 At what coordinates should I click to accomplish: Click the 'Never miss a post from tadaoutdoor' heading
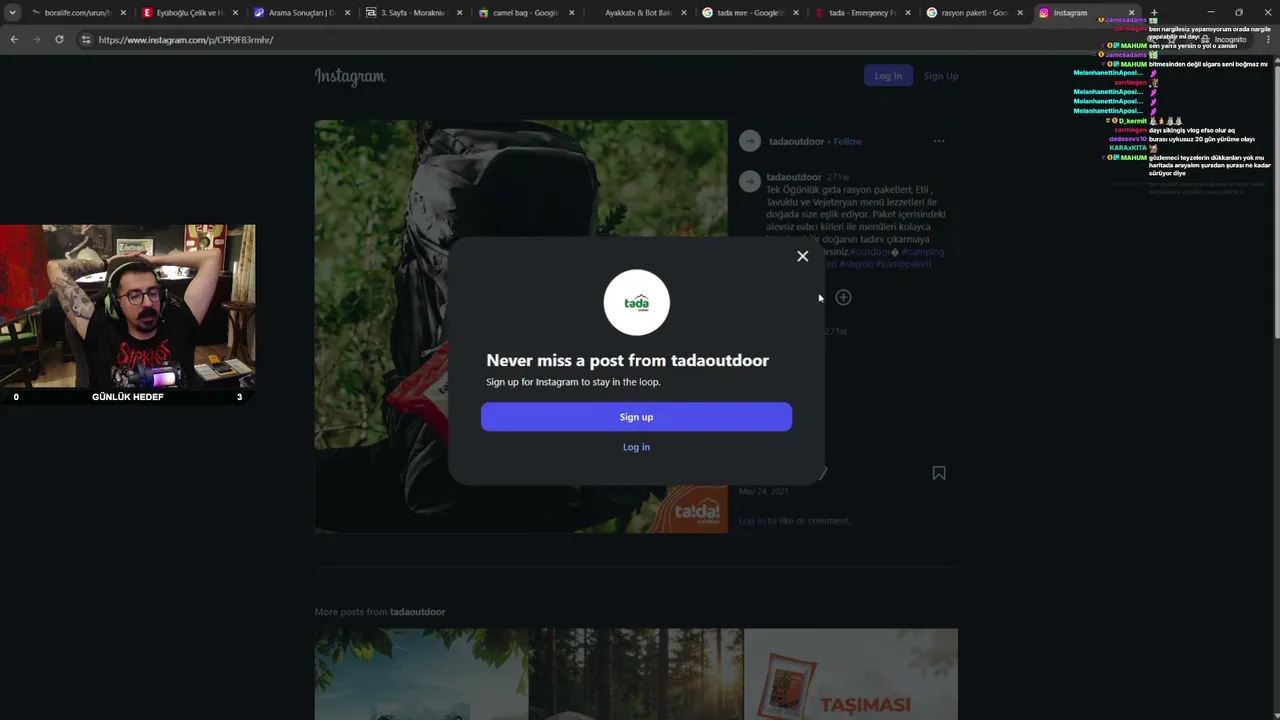pyautogui.click(x=628, y=360)
